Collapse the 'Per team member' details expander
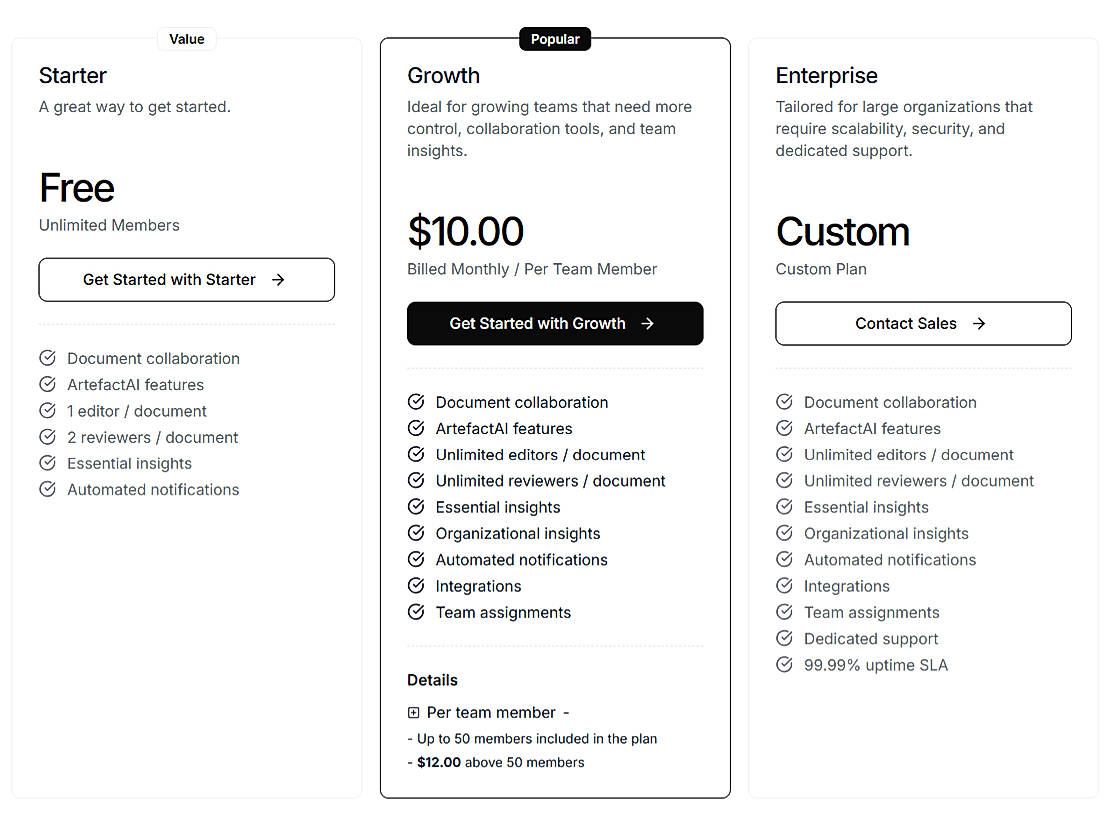Image resolution: width=1108 pixels, height=819 pixels. (414, 713)
